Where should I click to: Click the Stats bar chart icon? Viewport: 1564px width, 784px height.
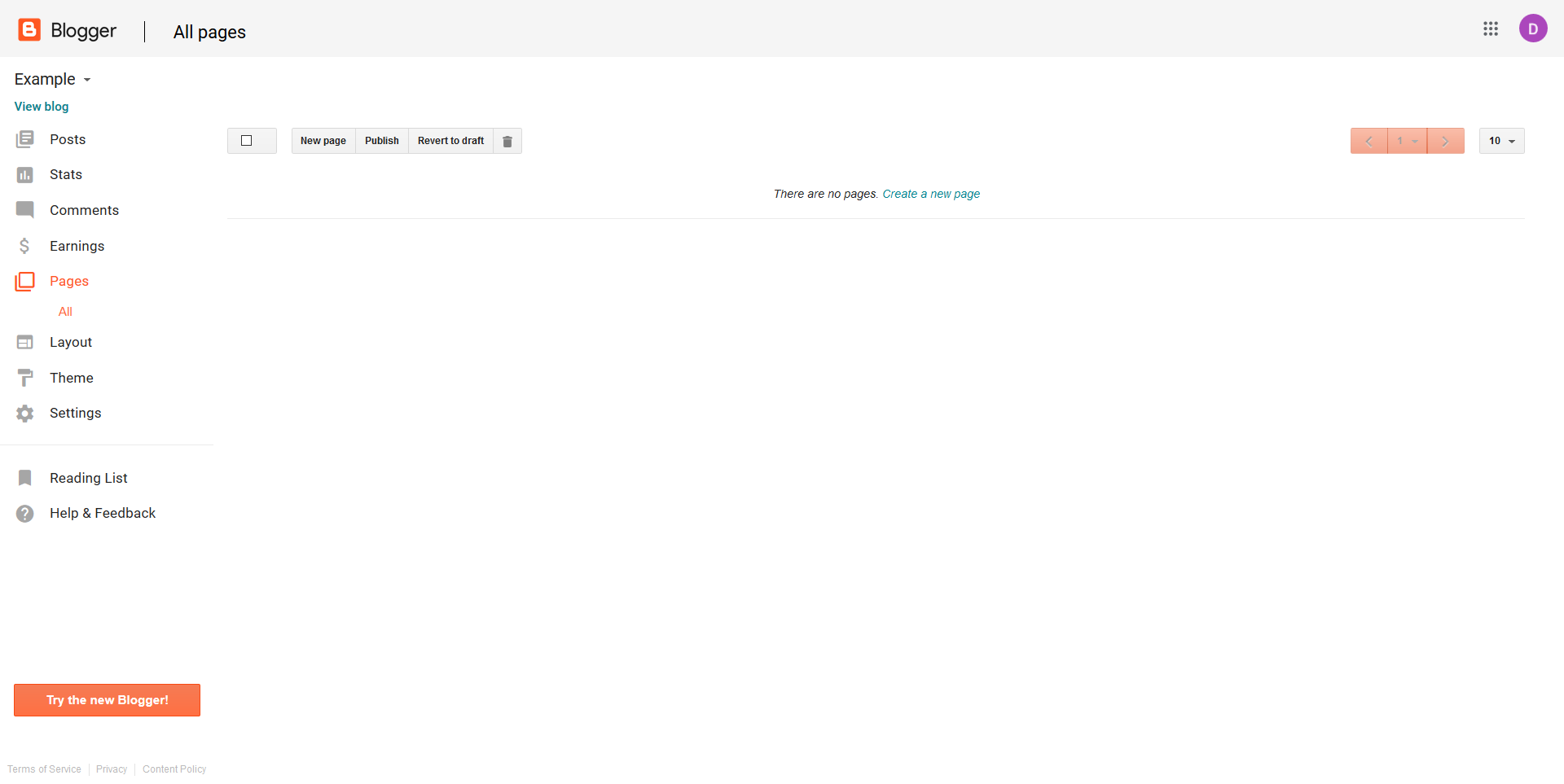coord(25,175)
